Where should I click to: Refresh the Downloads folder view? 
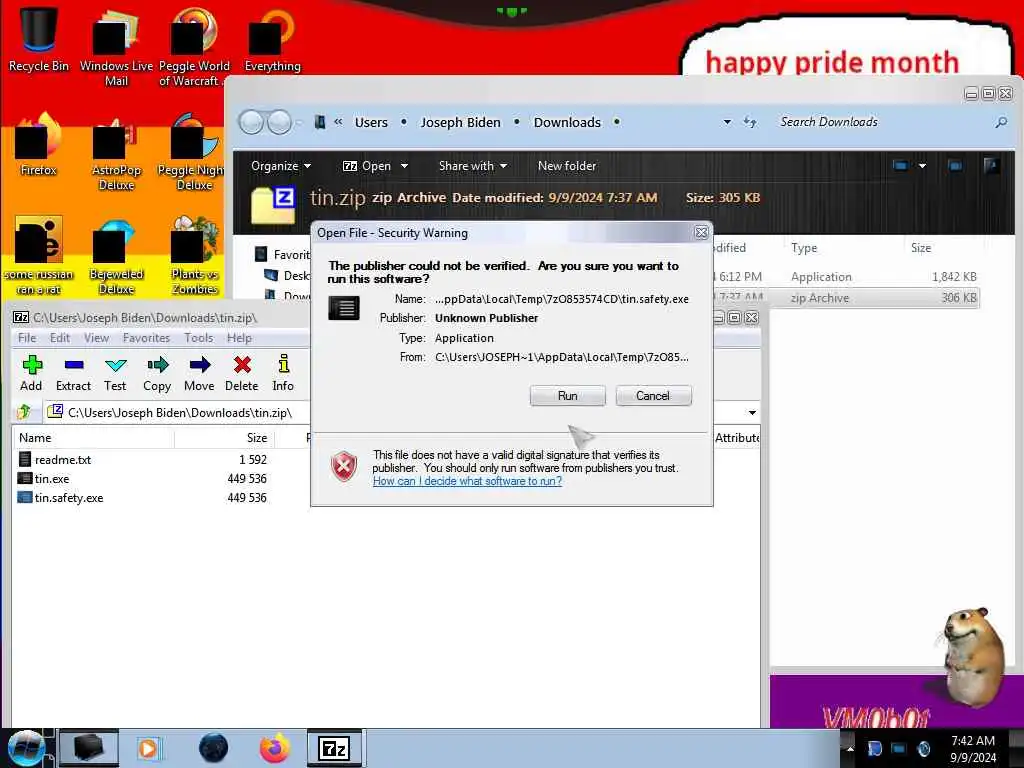point(750,122)
